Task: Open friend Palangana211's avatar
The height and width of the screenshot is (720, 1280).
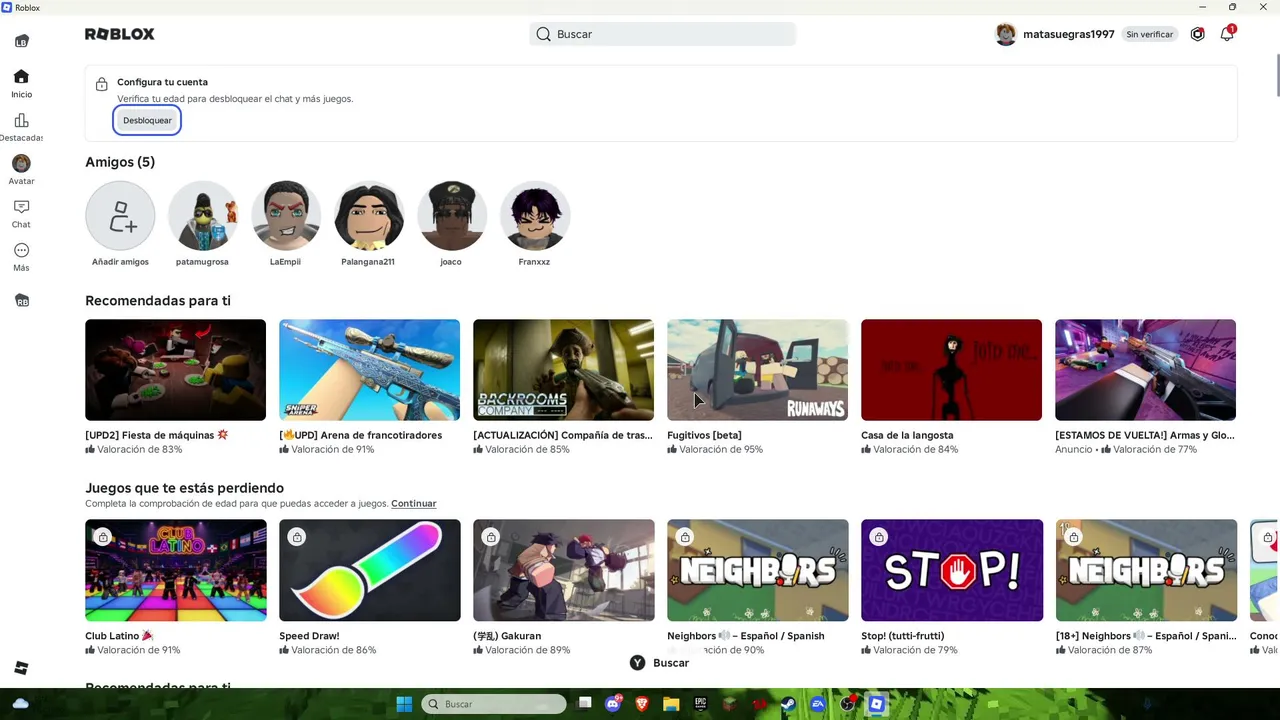Action: [369, 216]
